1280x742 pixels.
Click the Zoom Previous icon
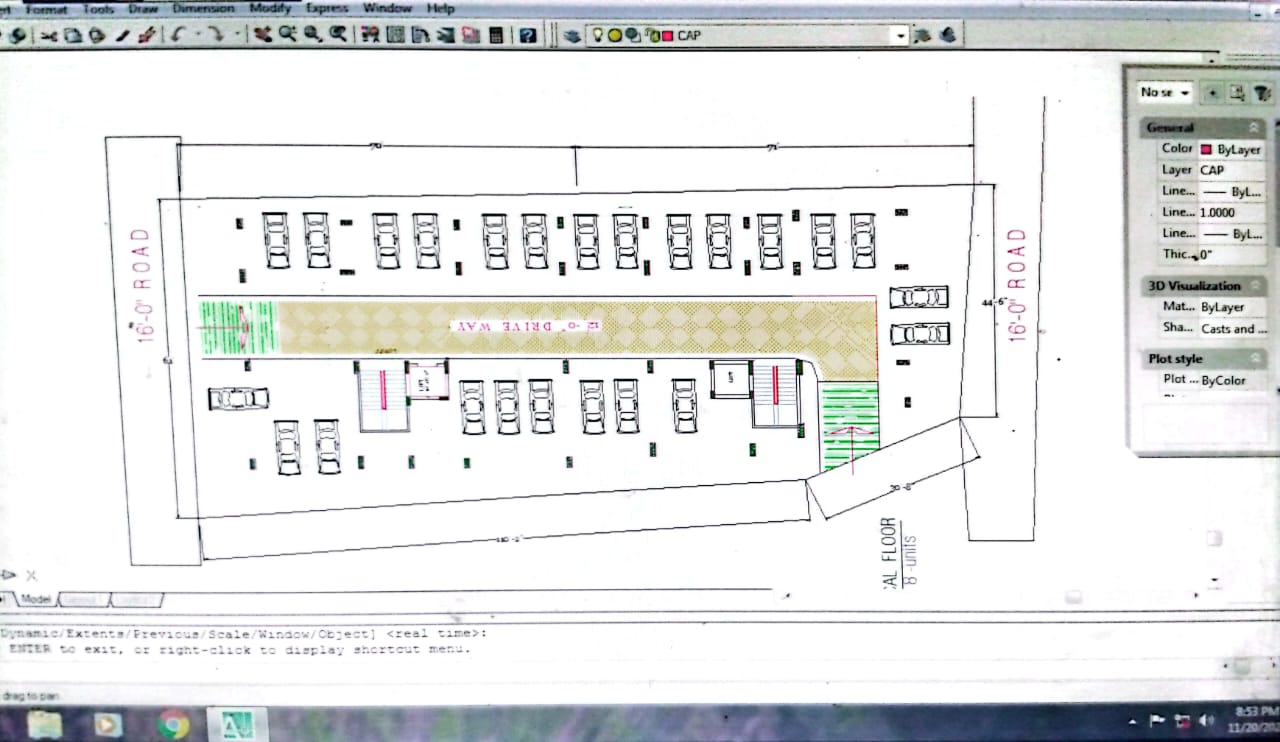[338, 35]
